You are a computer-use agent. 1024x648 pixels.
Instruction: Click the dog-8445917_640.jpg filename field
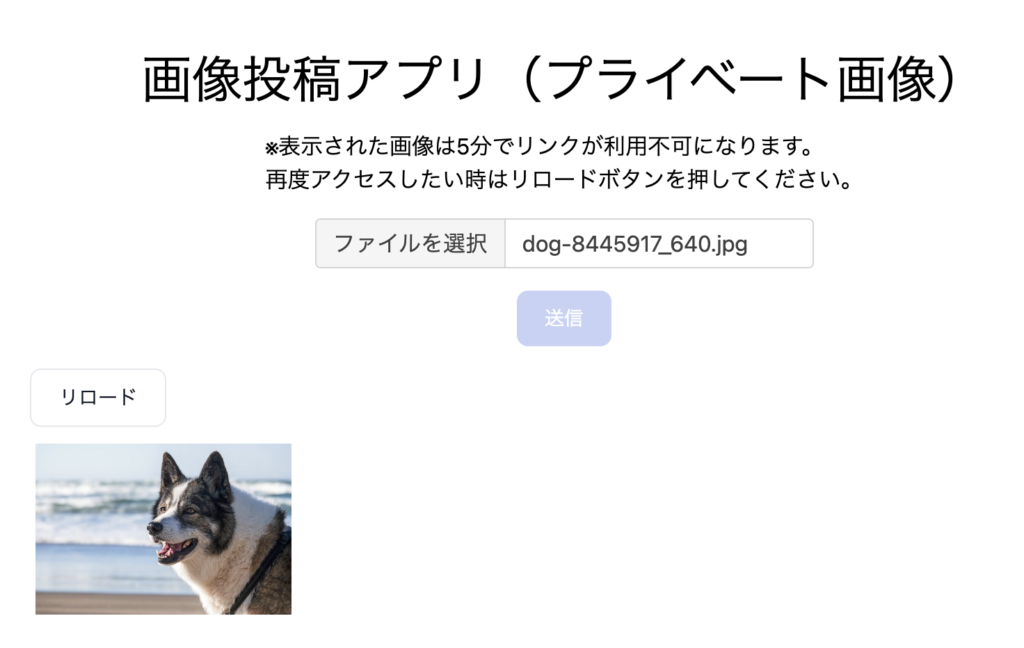(x=659, y=244)
